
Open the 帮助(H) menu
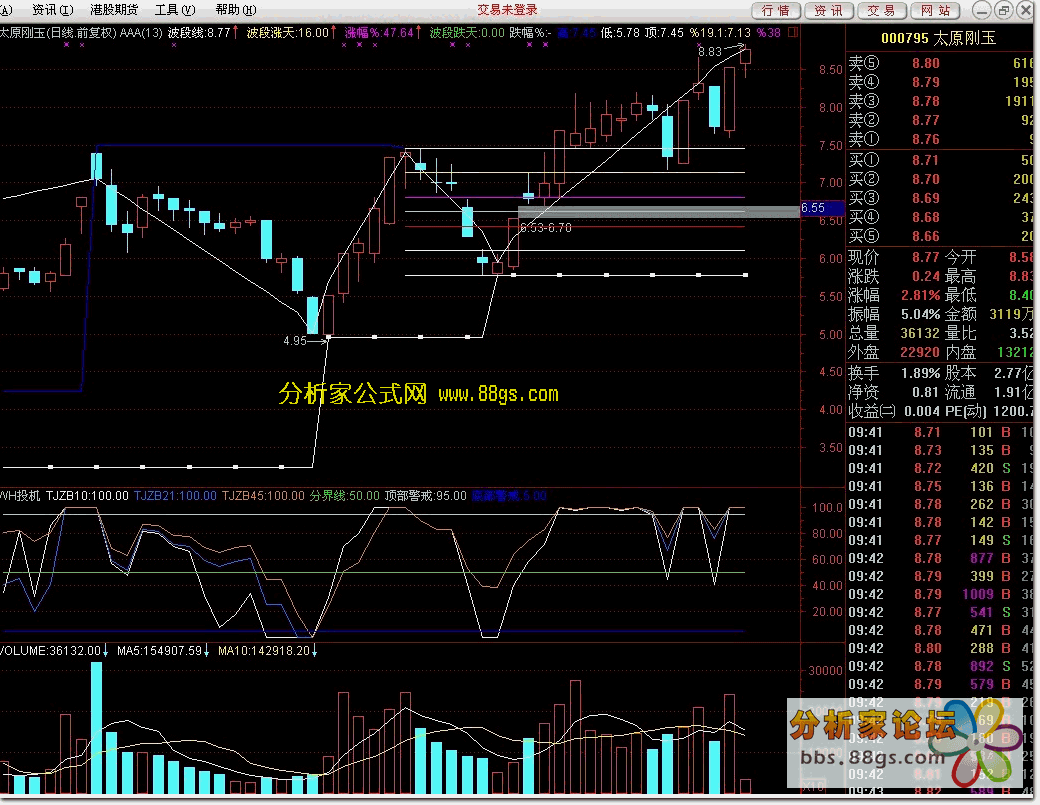236,10
